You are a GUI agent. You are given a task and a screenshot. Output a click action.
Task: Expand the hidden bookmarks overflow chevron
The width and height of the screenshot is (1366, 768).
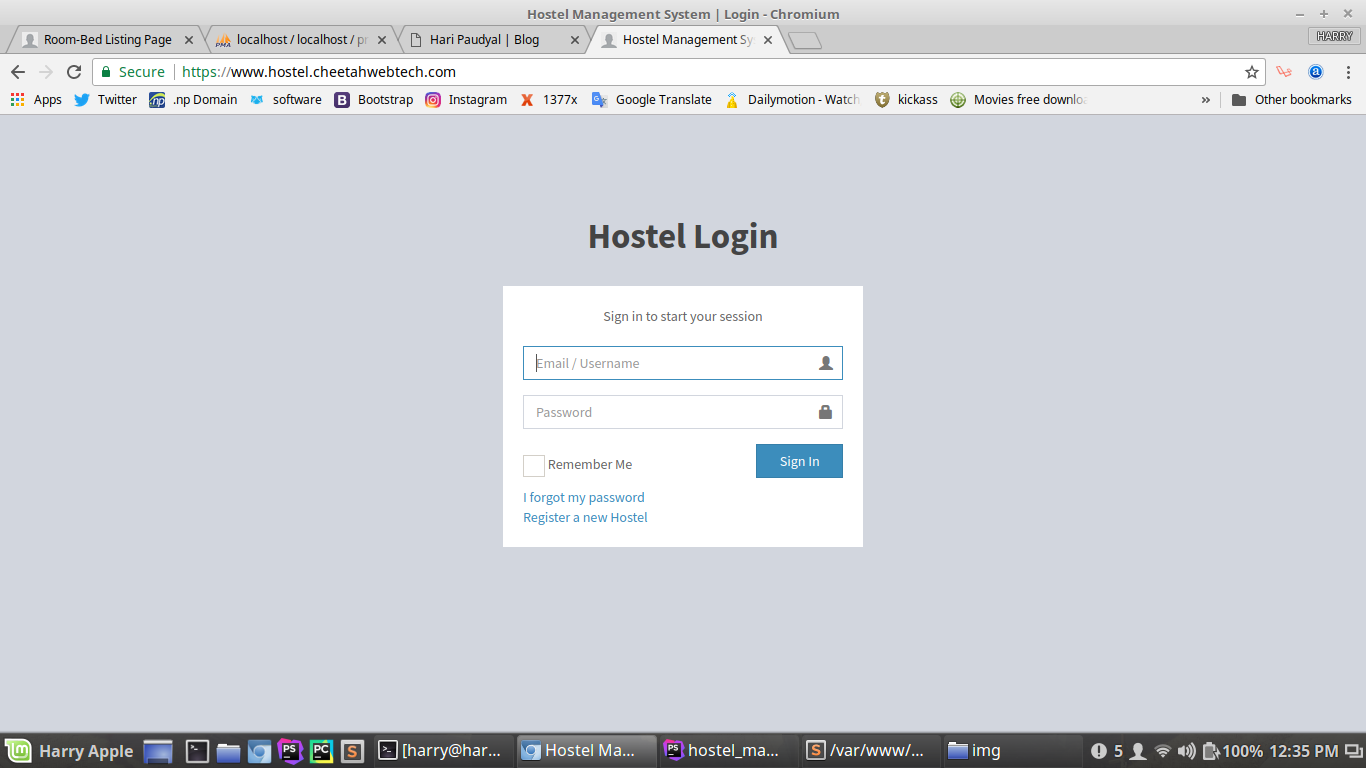coord(1205,100)
